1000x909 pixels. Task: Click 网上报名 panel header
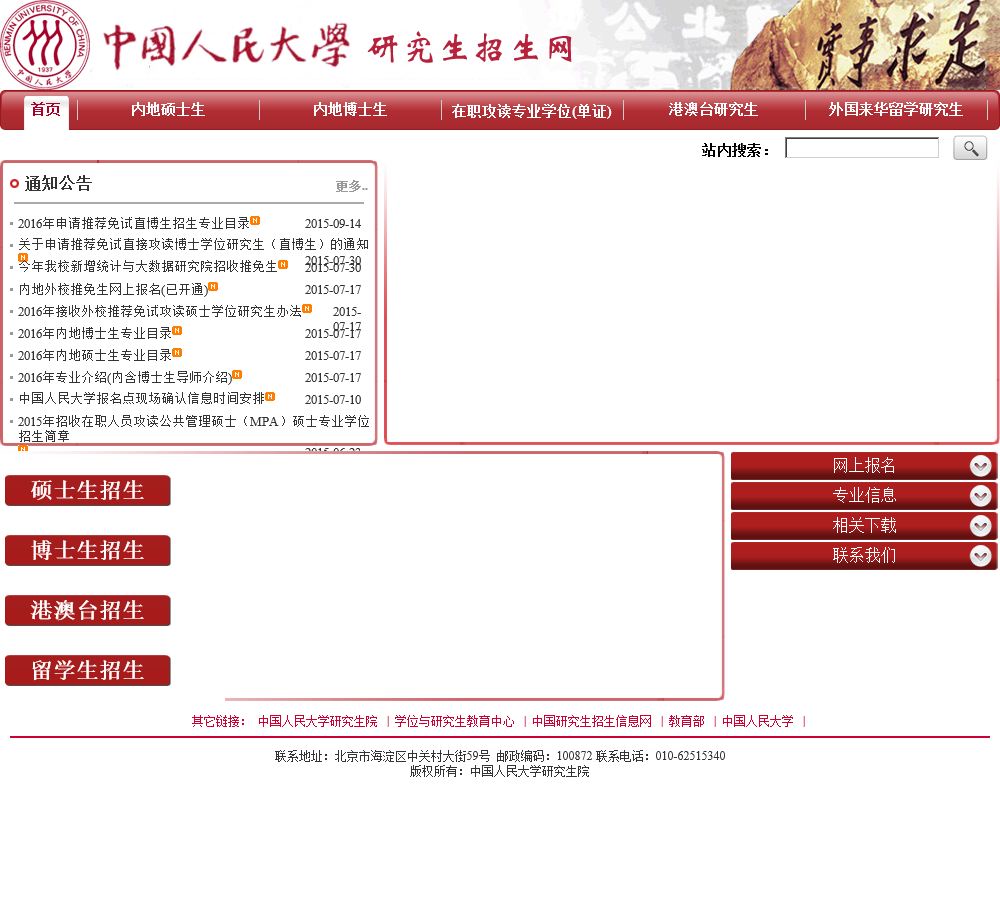pyautogui.click(x=864, y=466)
